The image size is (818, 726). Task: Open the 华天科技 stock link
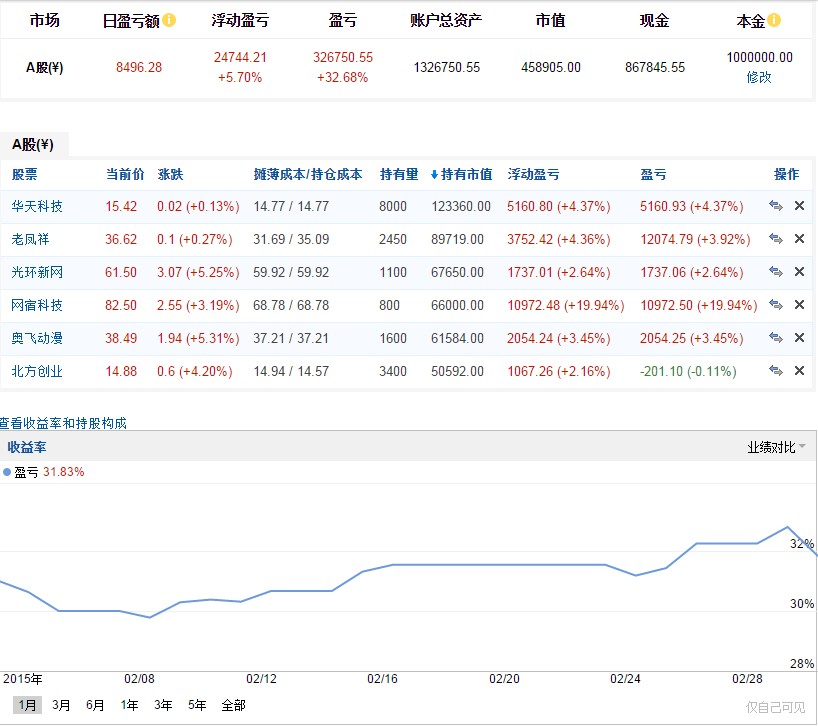[x=37, y=206]
